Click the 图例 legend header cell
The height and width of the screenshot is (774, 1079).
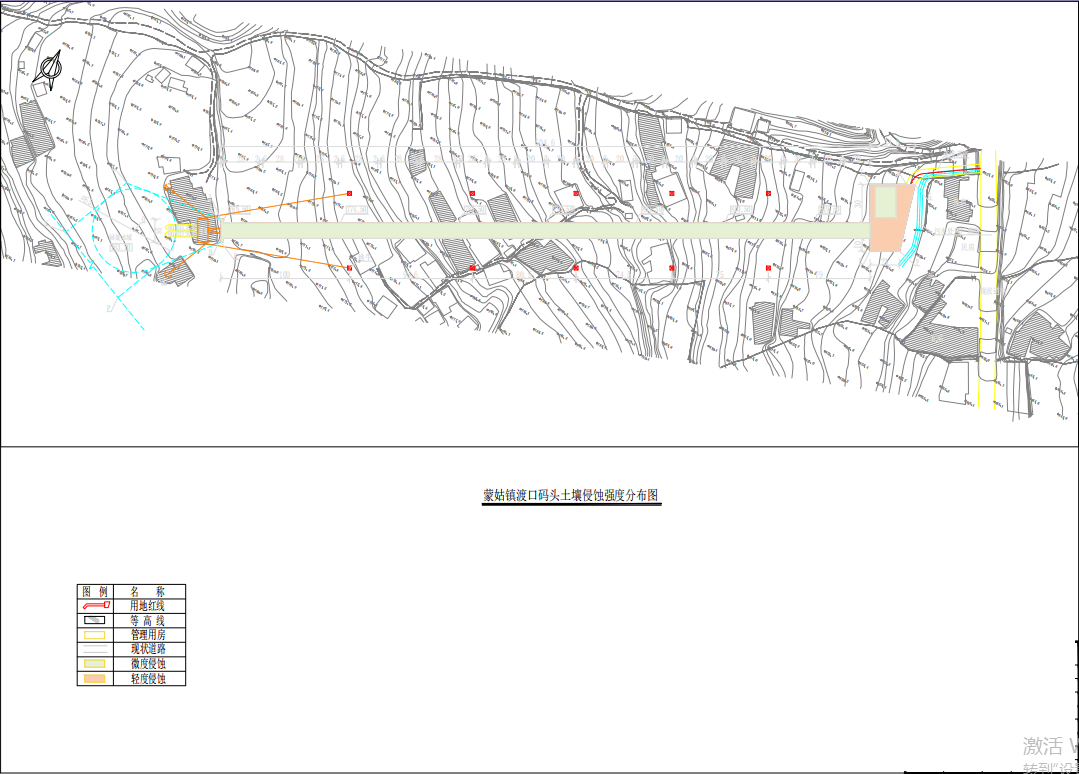(x=95, y=591)
